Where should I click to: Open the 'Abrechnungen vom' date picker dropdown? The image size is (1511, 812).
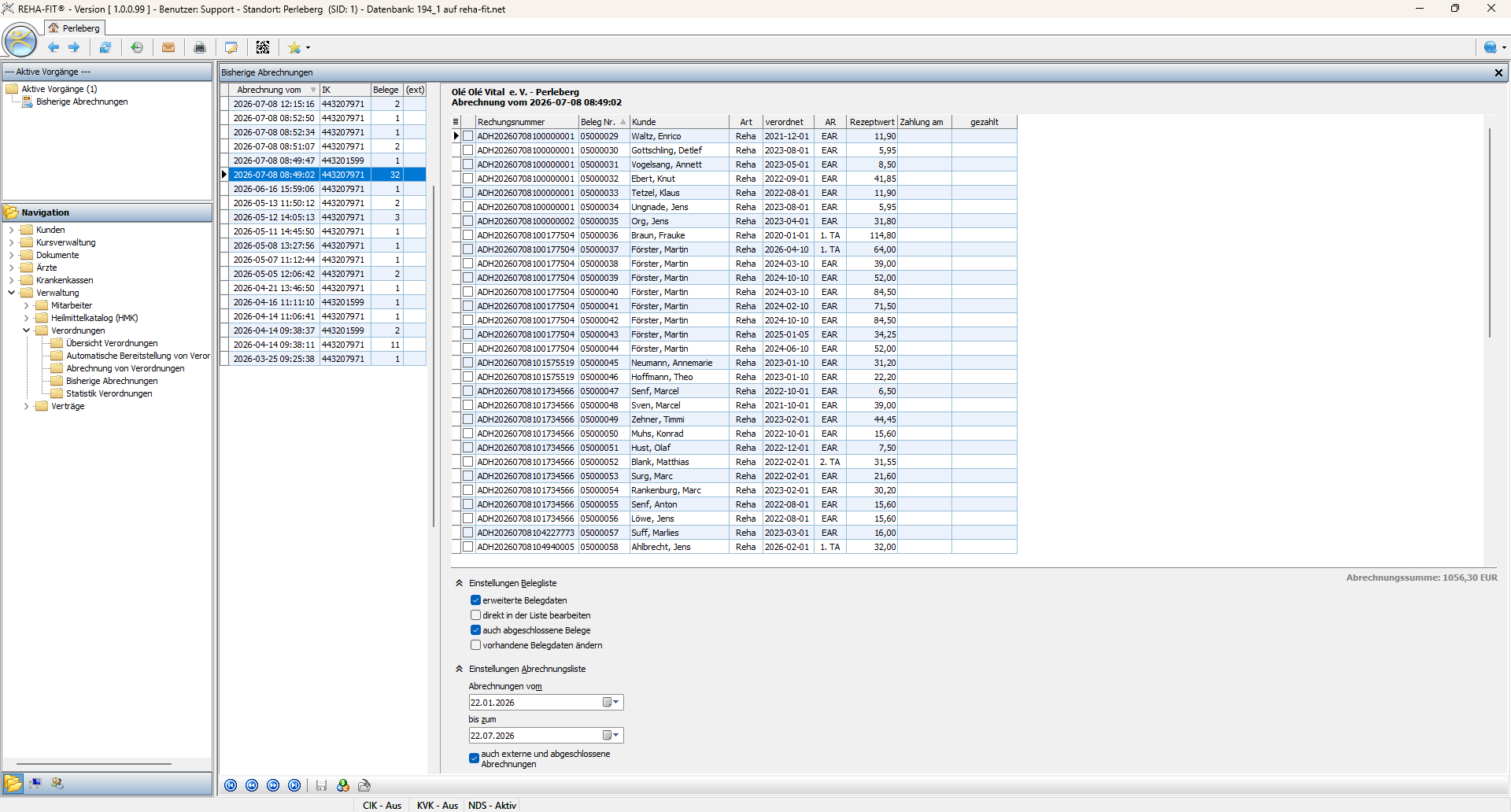[x=611, y=703]
